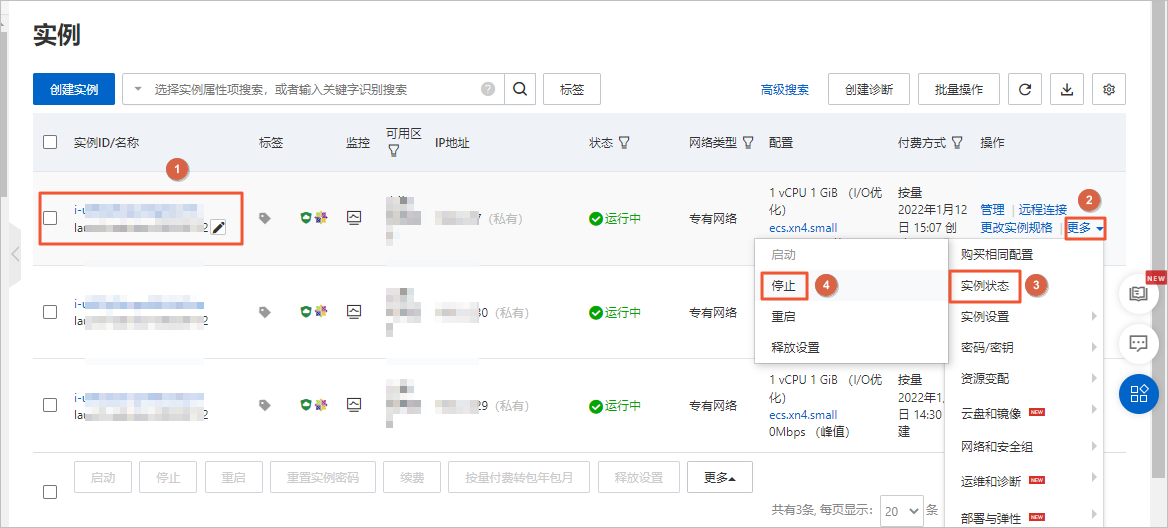
Task: Click filter icon under 可用区 column header
Action: (x=393, y=150)
